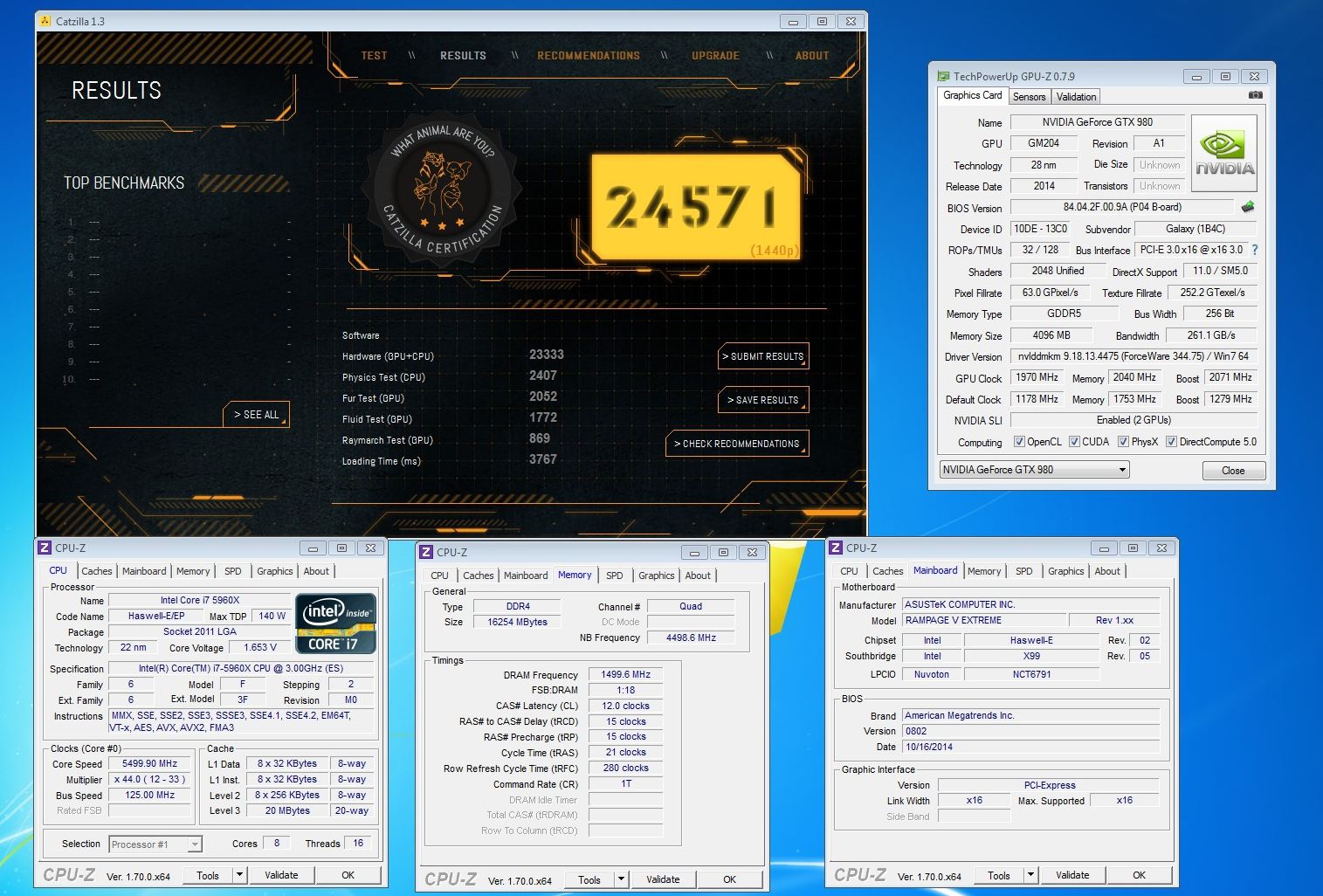
Task: Click the Intel Core i7 logo in CPU-Z
Action: click(x=336, y=623)
